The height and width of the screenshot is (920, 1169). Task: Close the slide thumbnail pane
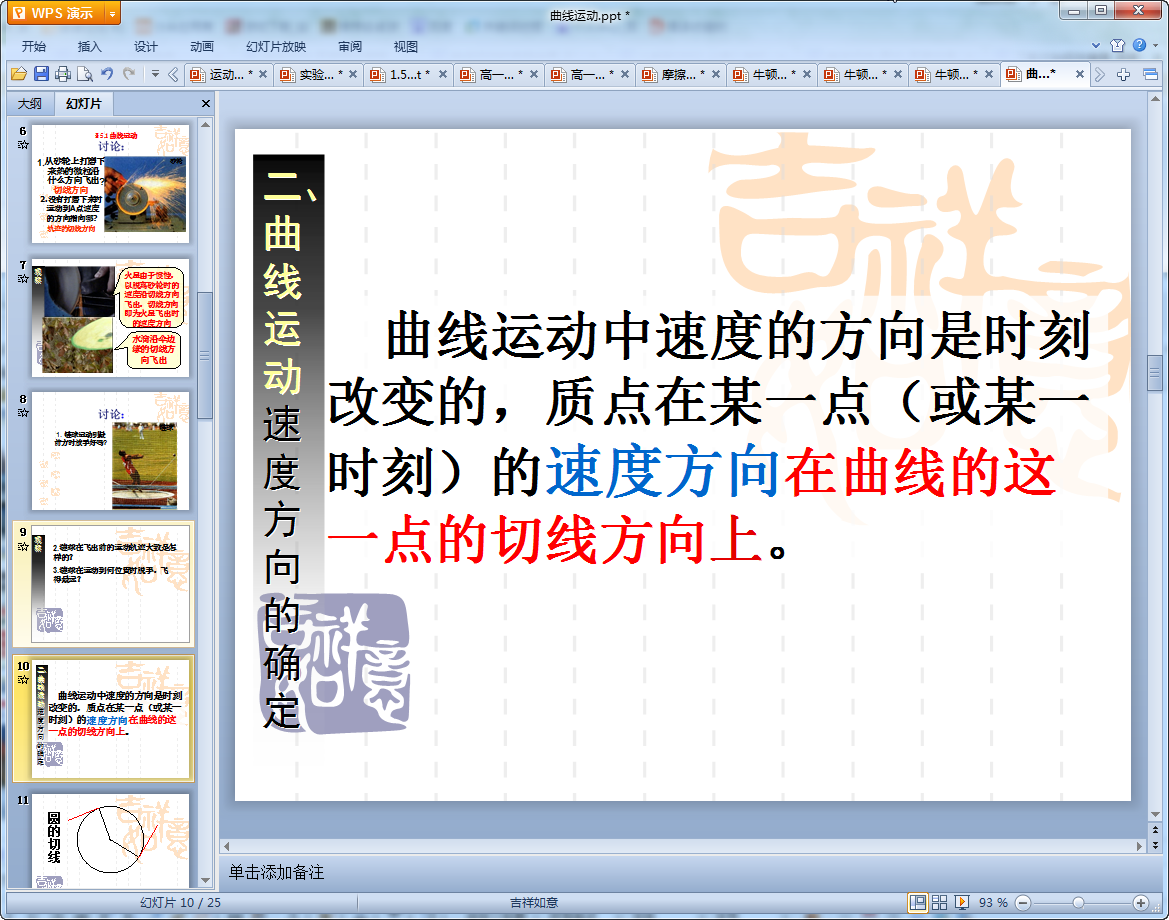(206, 104)
